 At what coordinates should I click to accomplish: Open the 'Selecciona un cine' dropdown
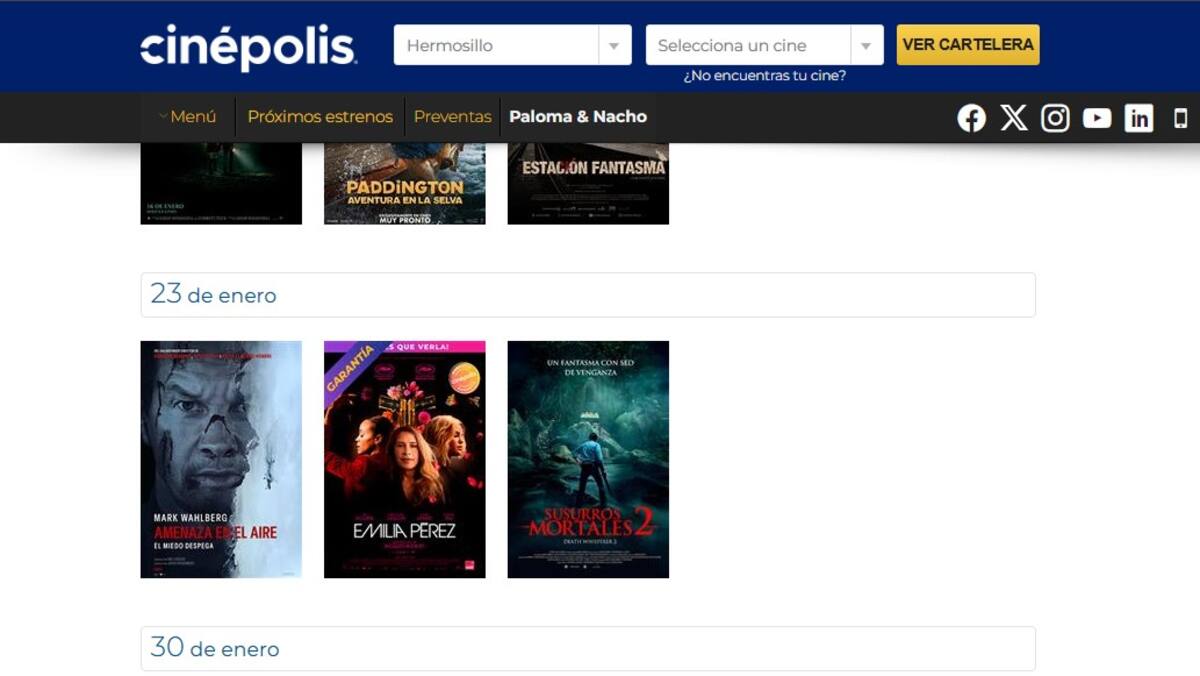click(x=764, y=45)
